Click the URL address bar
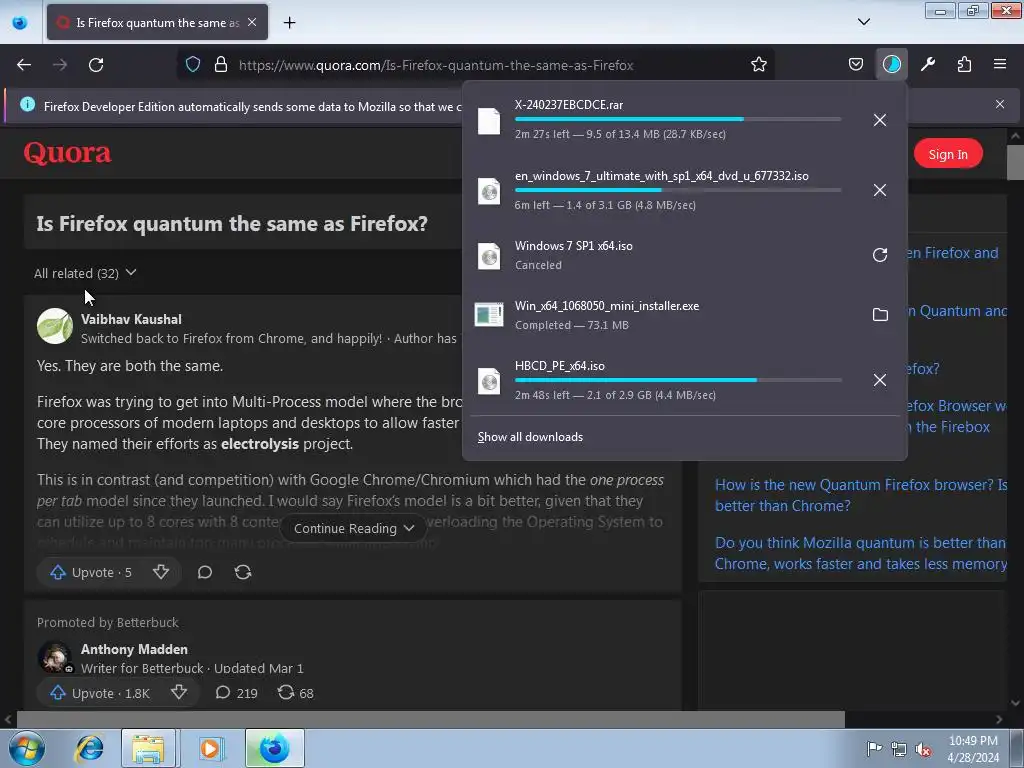1024x768 pixels. point(477,65)
